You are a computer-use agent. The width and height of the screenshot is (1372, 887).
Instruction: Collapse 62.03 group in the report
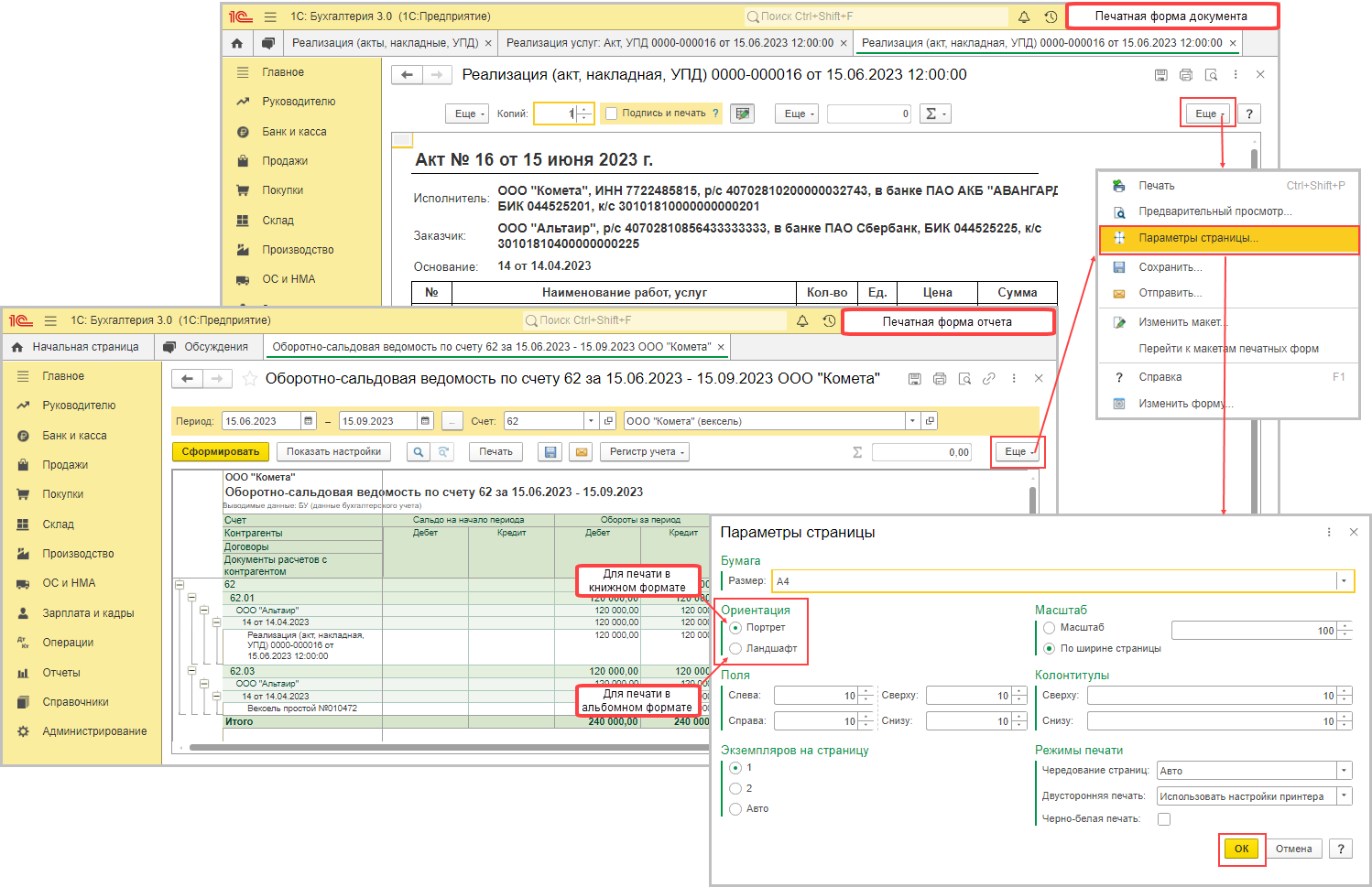coord(192,671)
